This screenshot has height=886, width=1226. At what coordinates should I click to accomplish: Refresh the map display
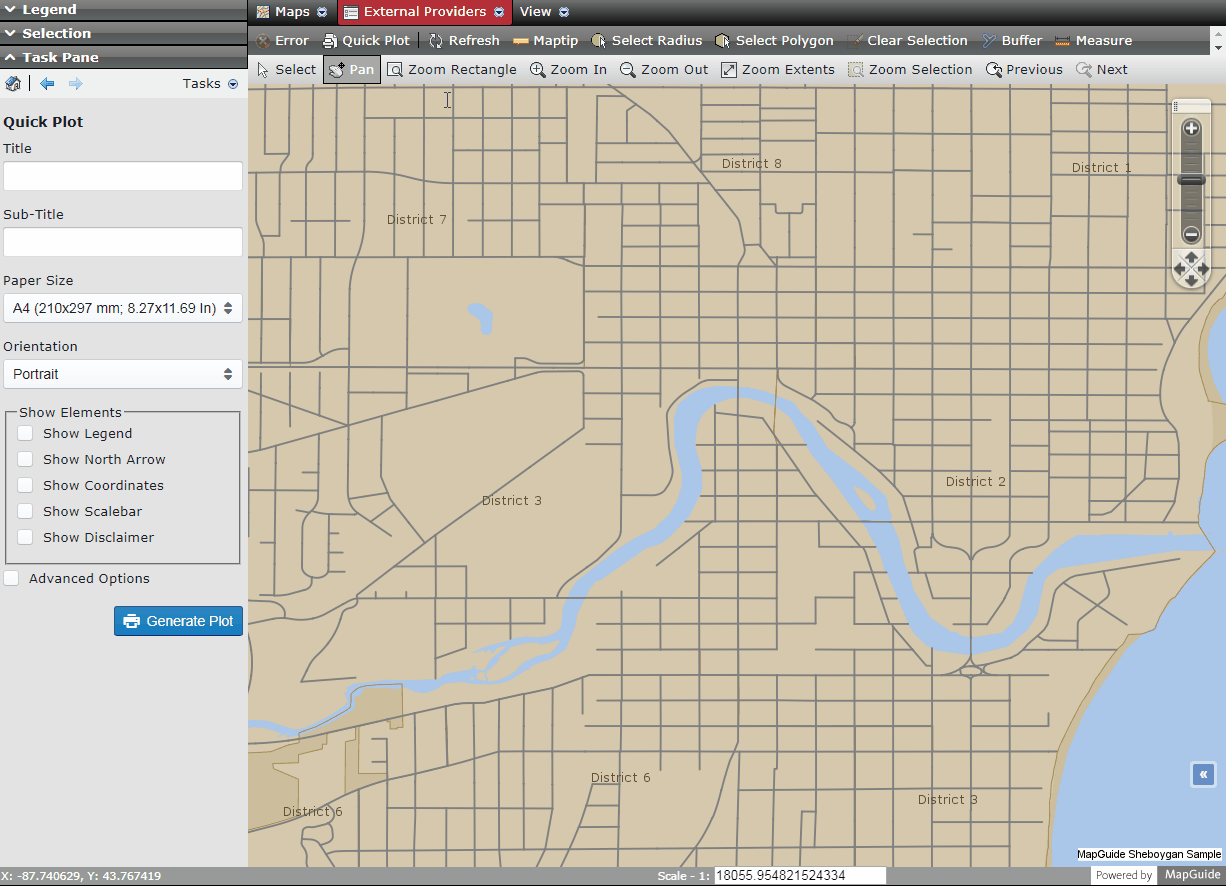pyautogui.click(x=464, y=41)
